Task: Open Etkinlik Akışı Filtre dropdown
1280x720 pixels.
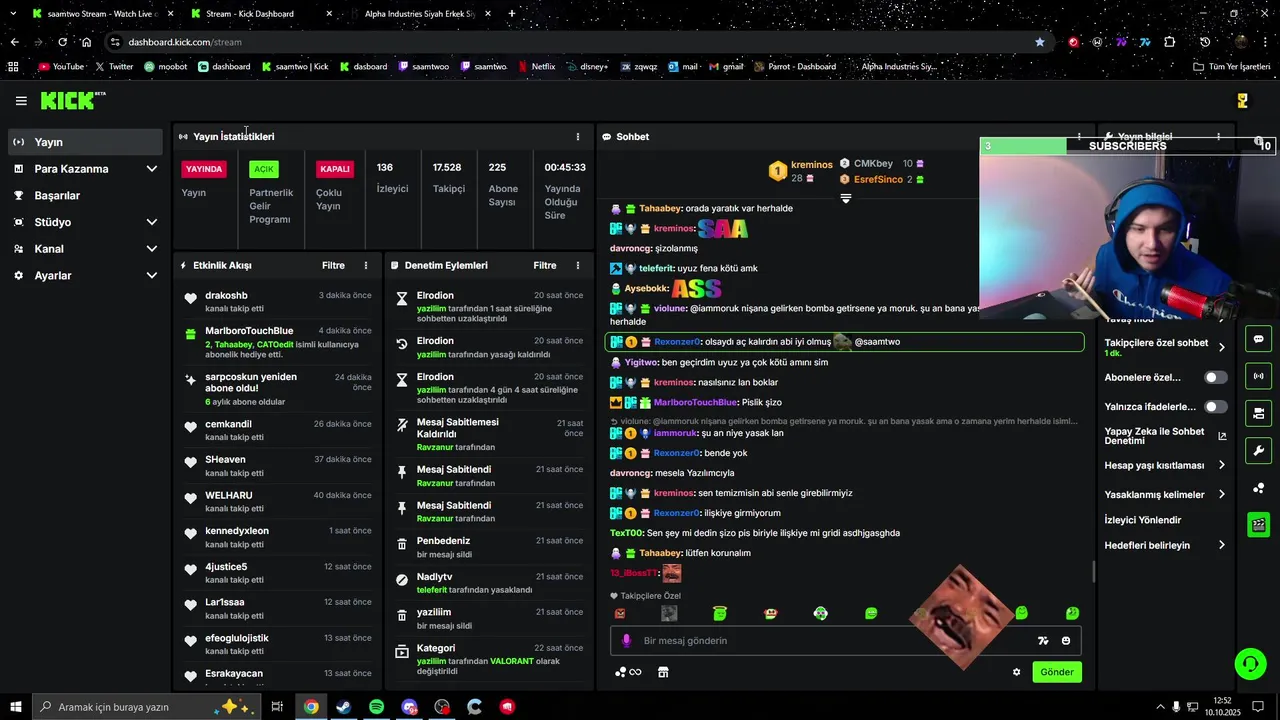Action: tap(333, 266)
